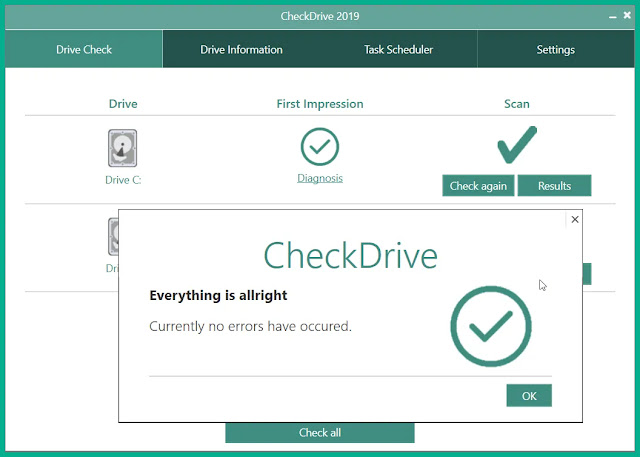The width and height of the screenshot is (640, 457).
Task: Click the 'Currently no errors have occured.' text
Action: point(250,326)
